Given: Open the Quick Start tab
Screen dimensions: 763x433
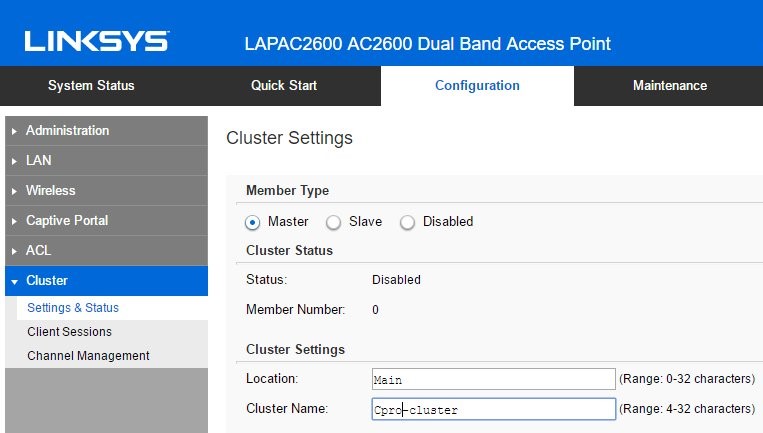Looking at the screenshot, I should pyautogui.click(x=284, y=86).
